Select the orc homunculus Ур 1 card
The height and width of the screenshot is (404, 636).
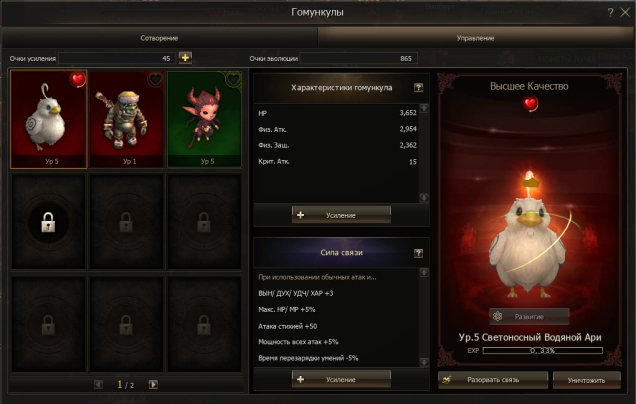[127, 119]
